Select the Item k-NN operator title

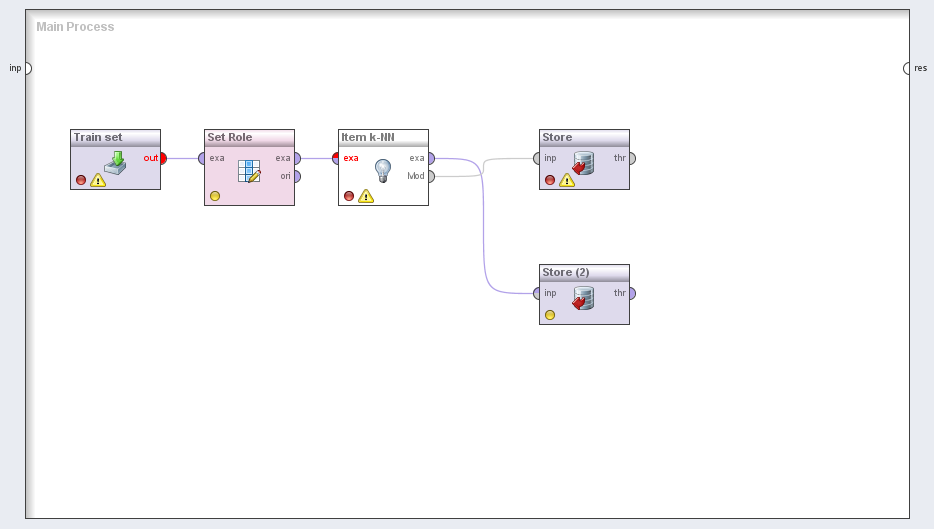(368, 137)
